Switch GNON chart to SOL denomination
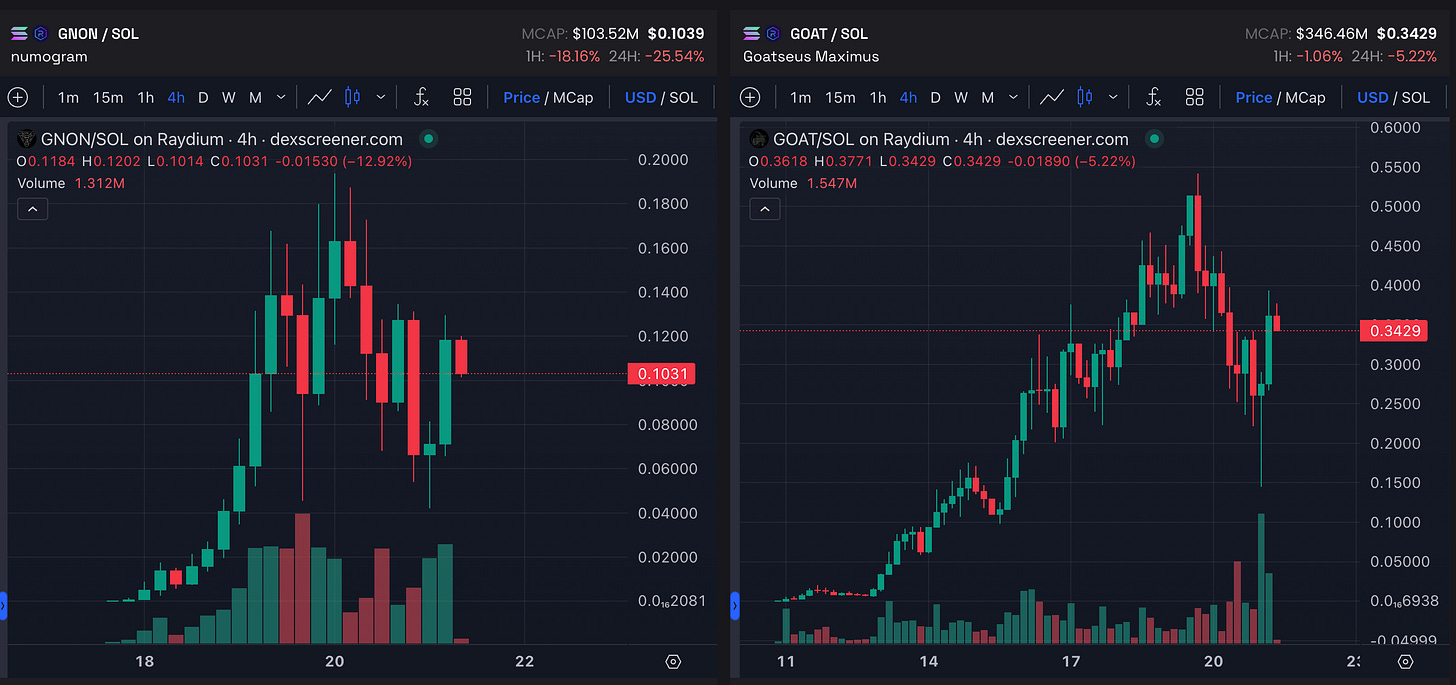 click(x=684, y=97)
